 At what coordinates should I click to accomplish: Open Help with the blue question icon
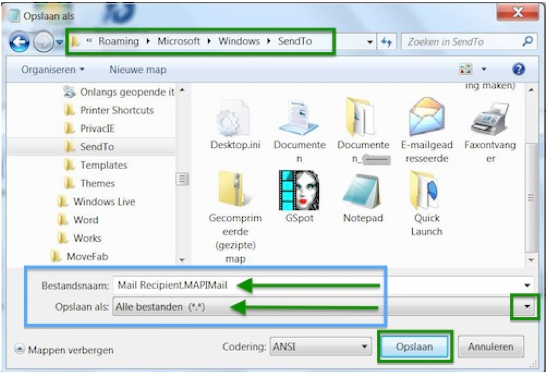518,69
